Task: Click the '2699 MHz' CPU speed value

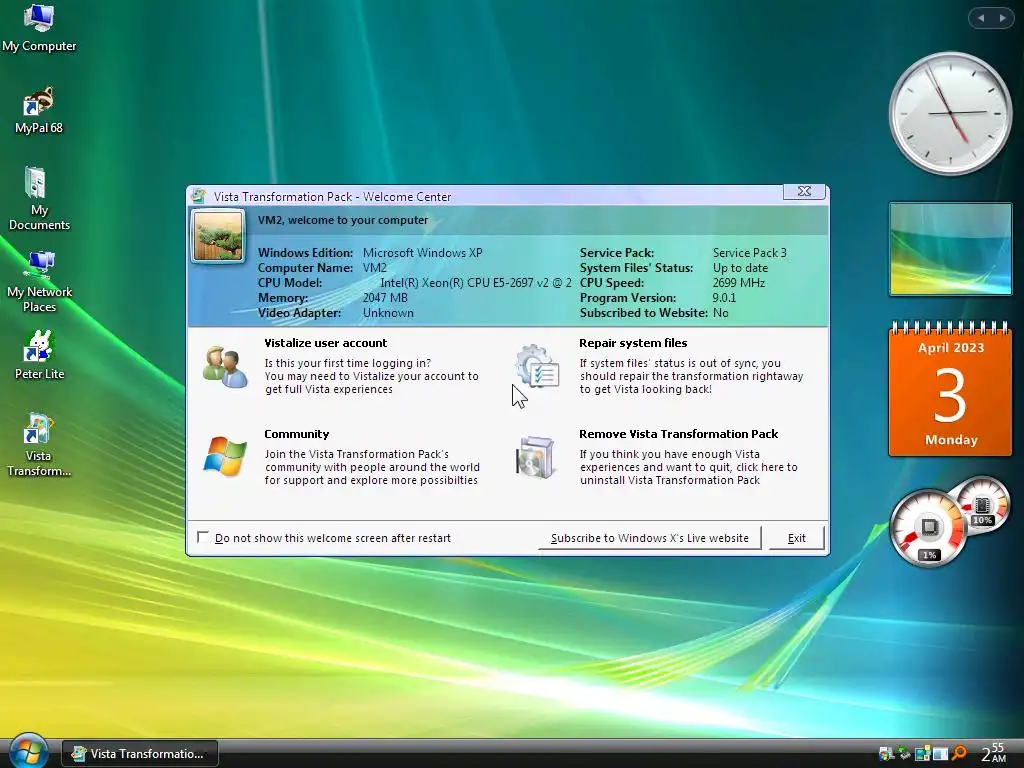Action: [x=739, y=283]
